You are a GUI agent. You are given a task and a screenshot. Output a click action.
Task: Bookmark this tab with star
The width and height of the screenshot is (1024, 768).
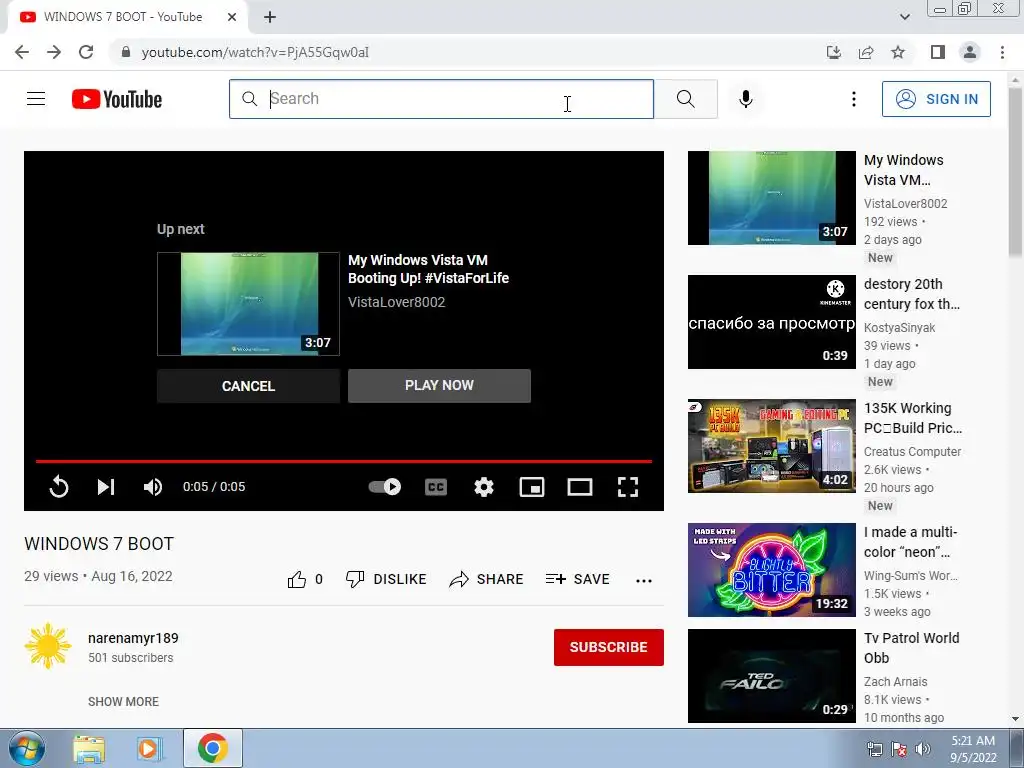pyautogui.click(x=898, y=52)
